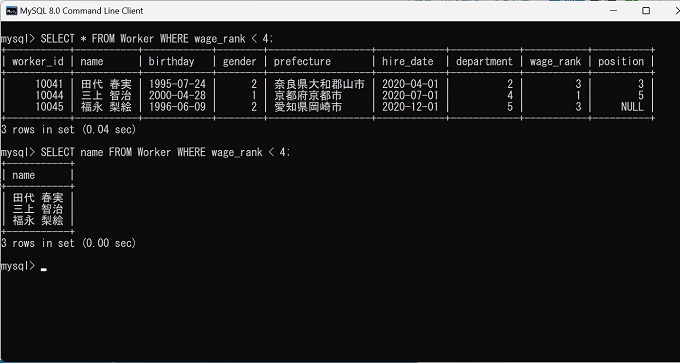Click the hire_date column header

click(x=408, y=62)
